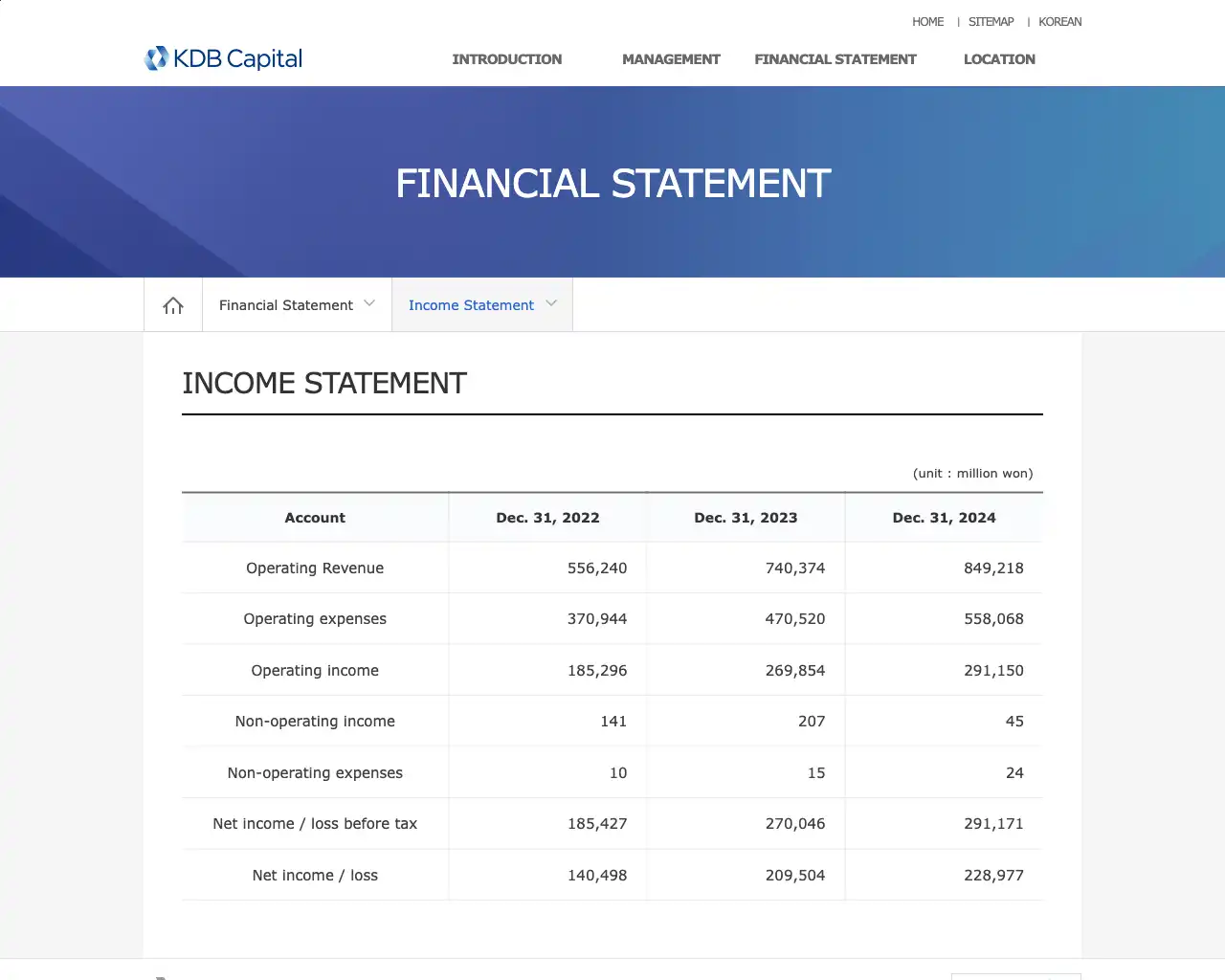The width and height of the screenshot is (1225, 980).
Task: Click the Operating expenses row label
Action: coord(315,618)
